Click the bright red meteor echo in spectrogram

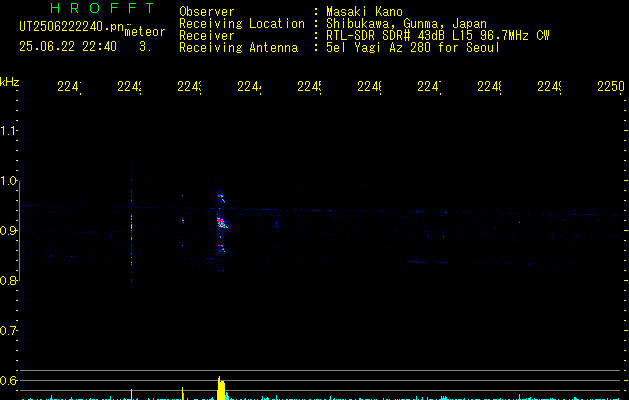(221, 222)
